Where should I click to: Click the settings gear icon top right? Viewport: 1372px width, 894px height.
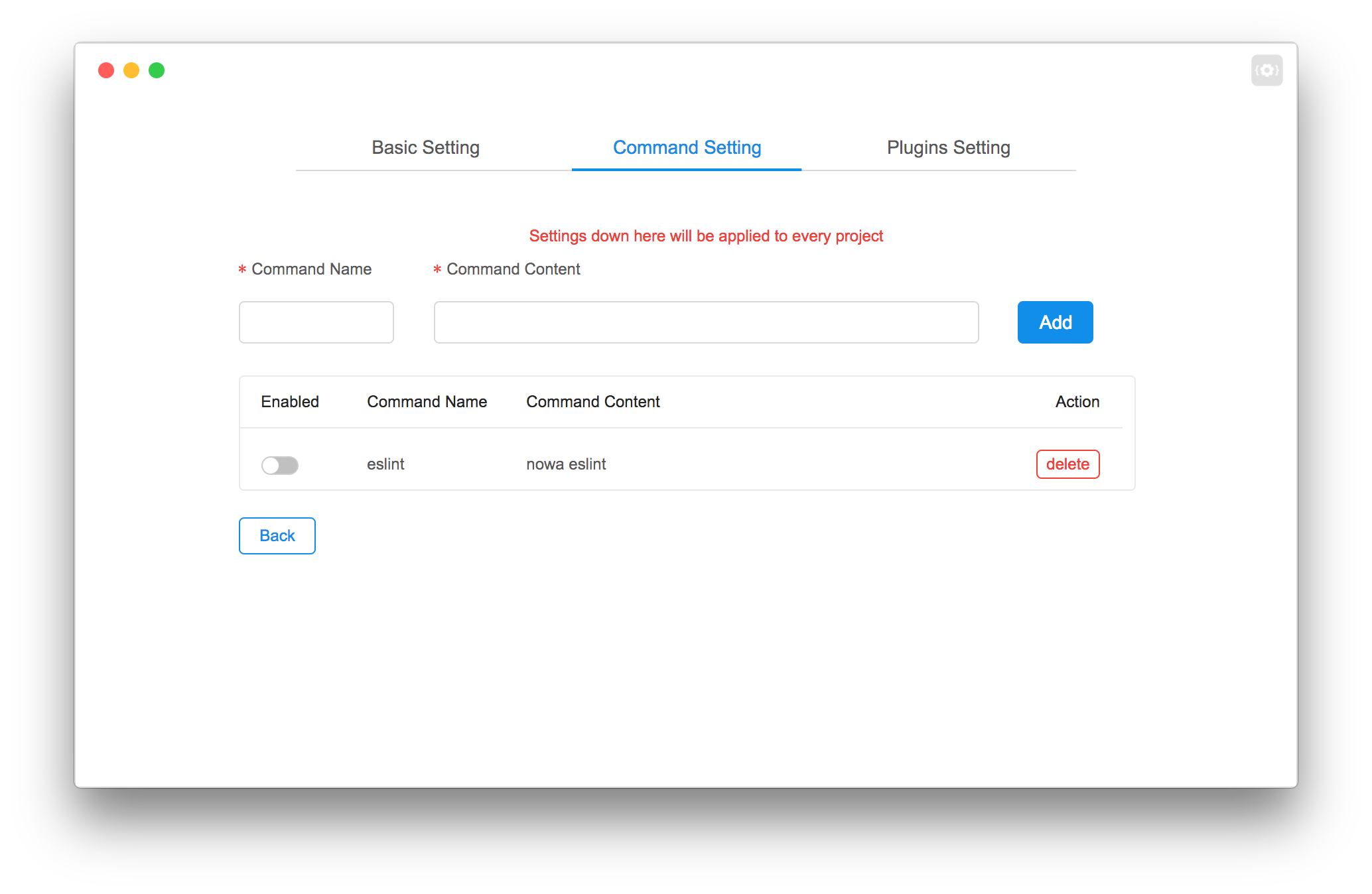(x=1267, y=70)
